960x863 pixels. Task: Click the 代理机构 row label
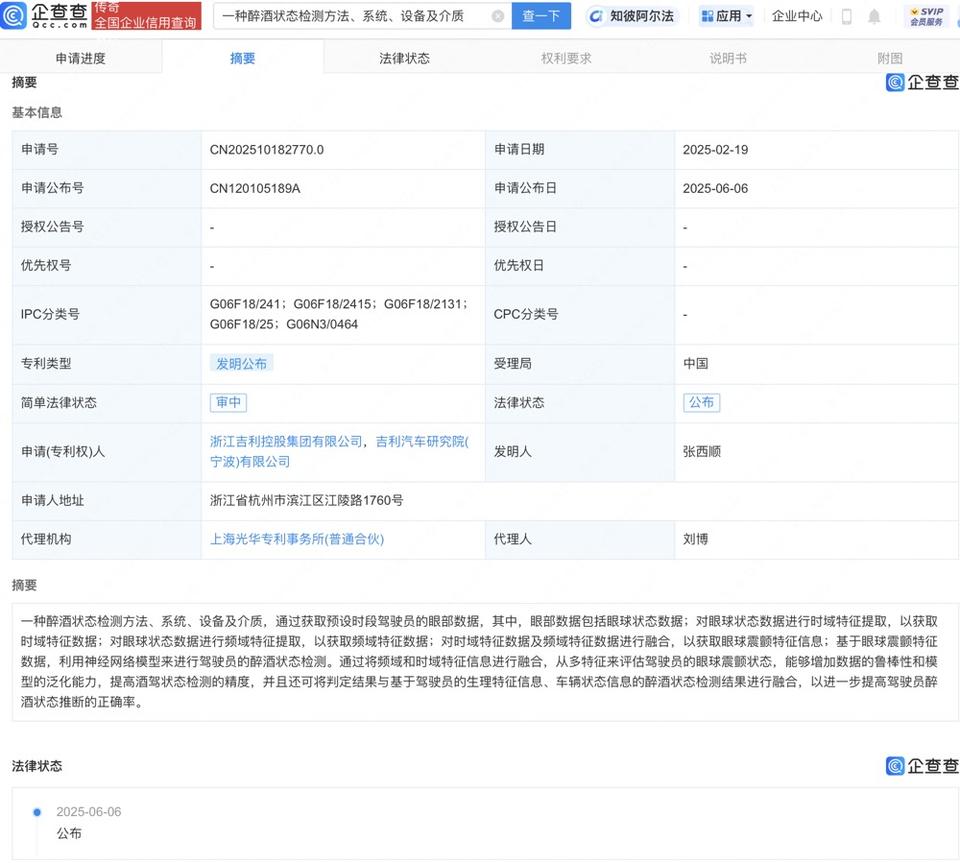[46, 539]
